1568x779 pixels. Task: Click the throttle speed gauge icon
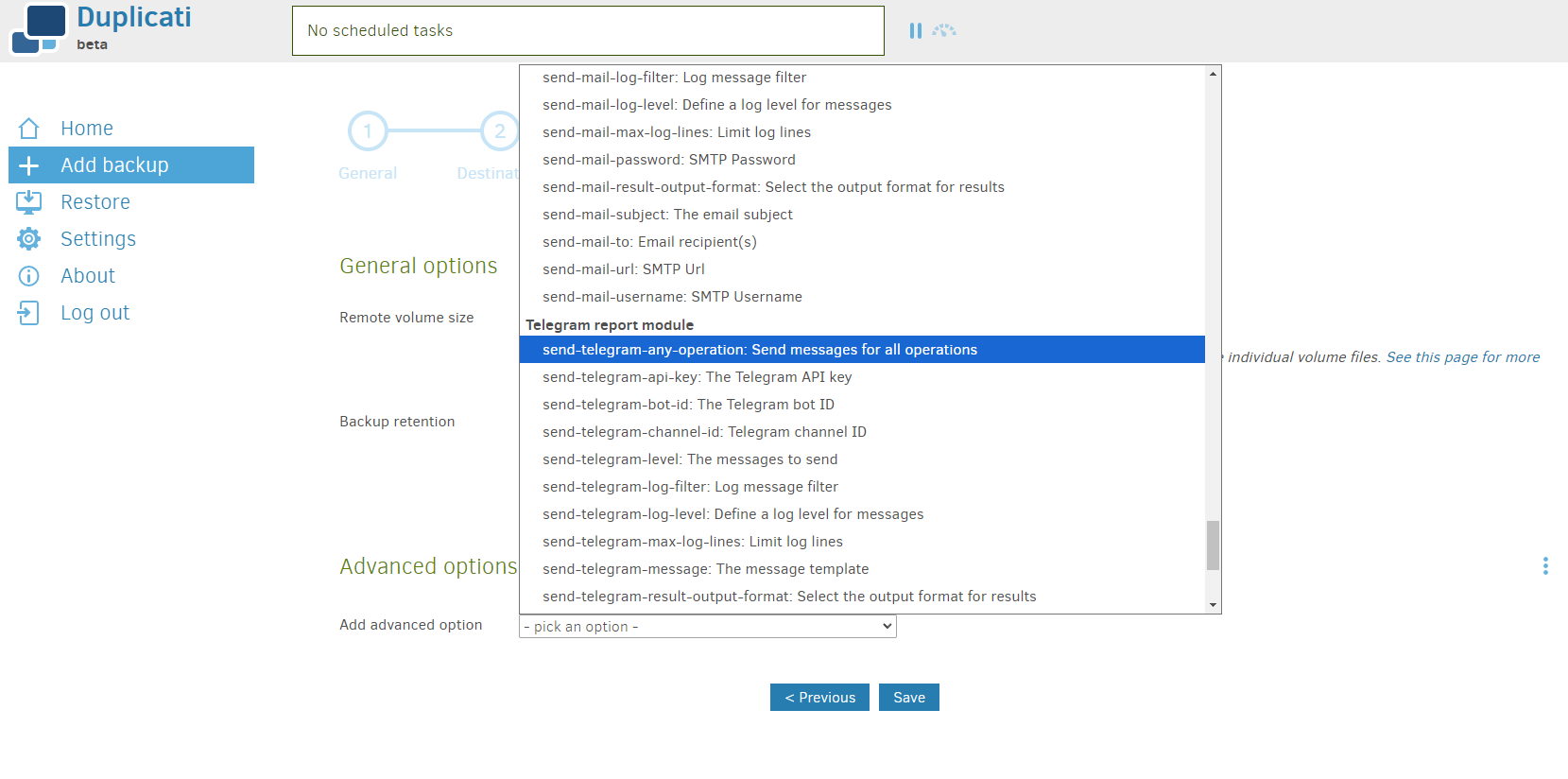click(x=944, y=31)
